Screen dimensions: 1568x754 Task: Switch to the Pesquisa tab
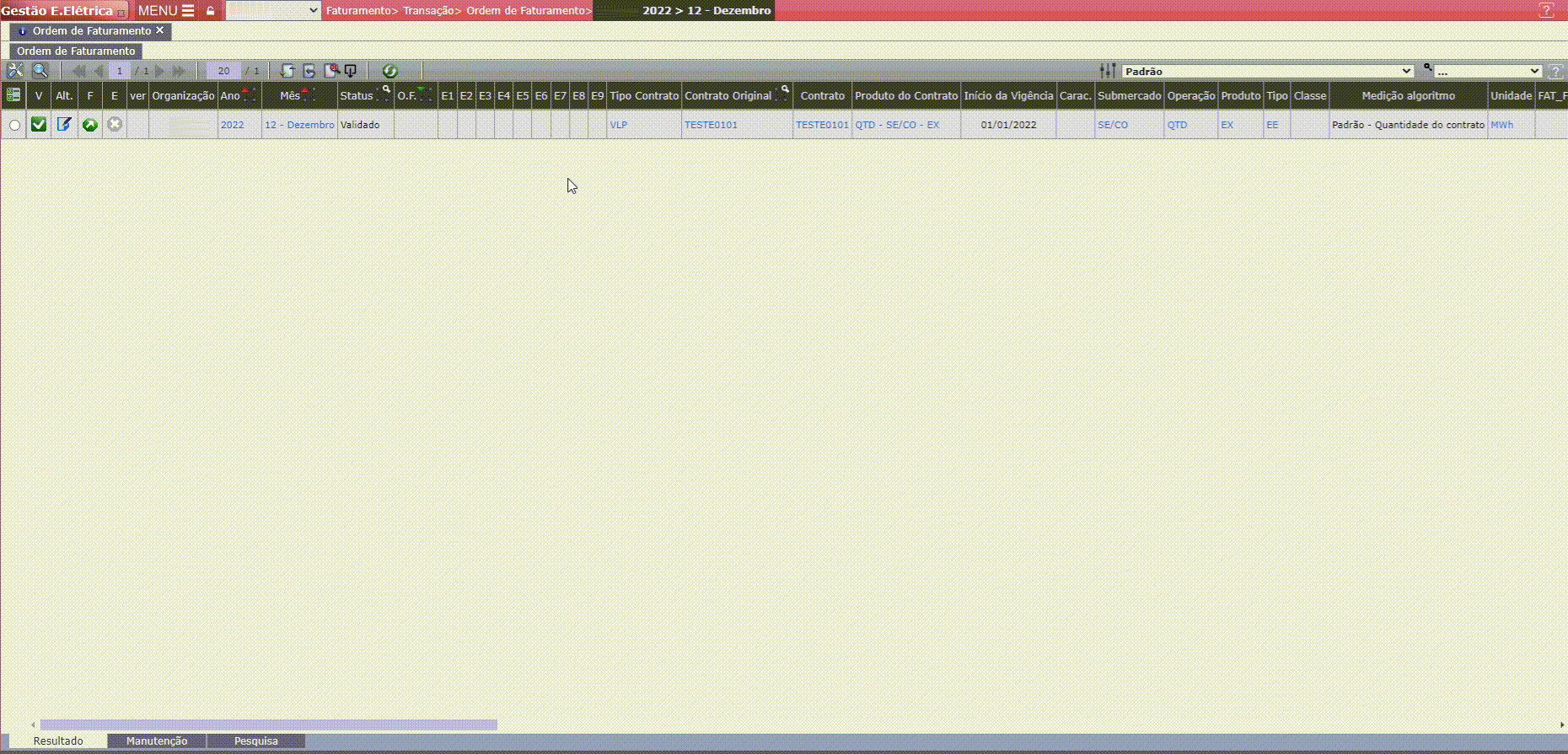point(255,741)
